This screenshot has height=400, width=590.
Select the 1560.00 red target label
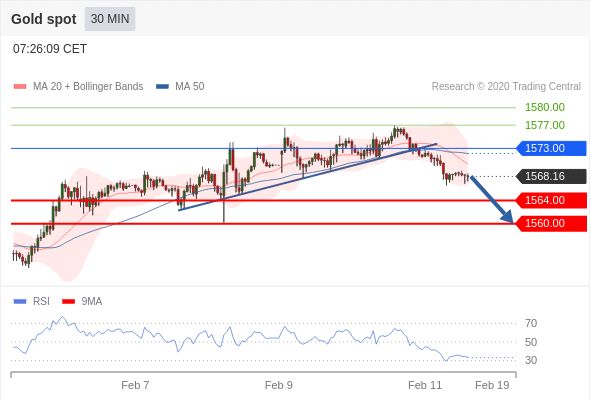tap(551, 224)
